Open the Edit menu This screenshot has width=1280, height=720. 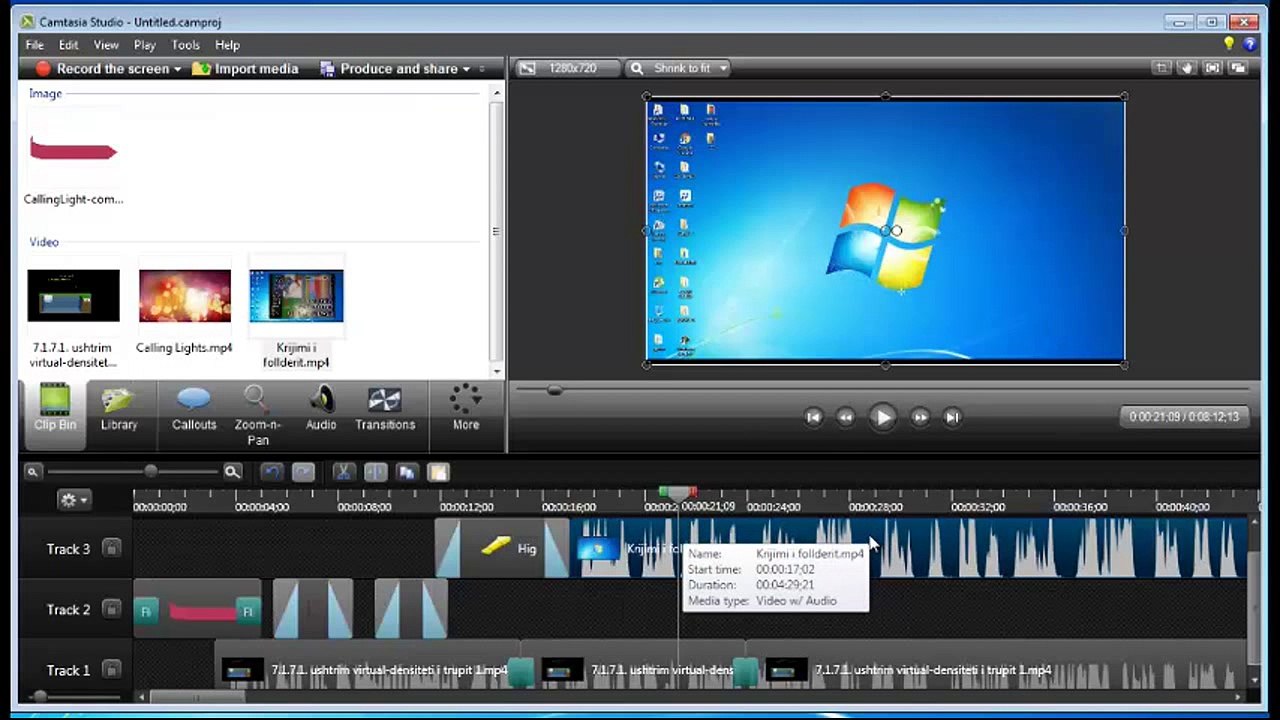click(x=68, y=45)
